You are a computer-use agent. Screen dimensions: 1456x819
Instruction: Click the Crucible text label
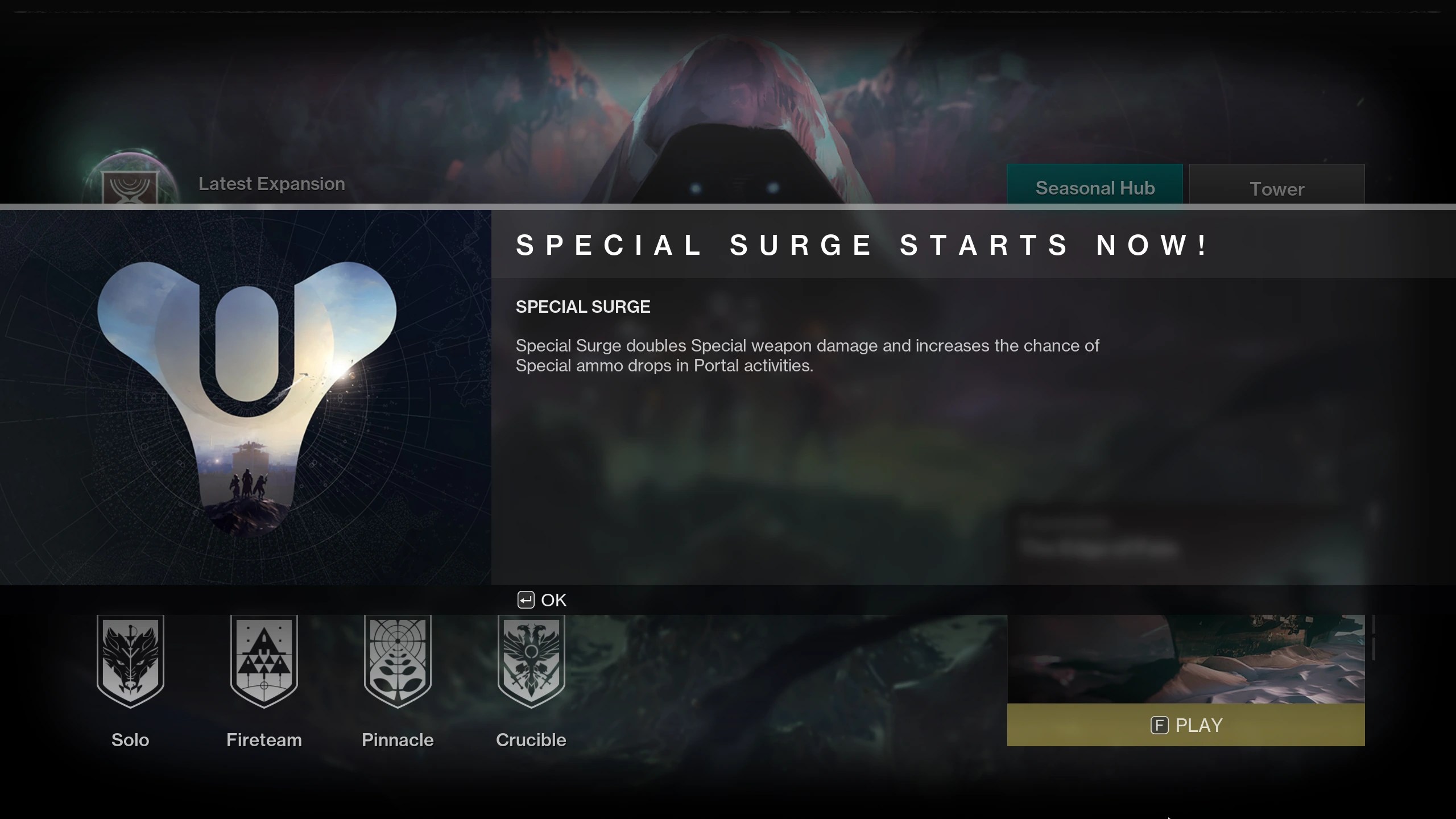531,740
